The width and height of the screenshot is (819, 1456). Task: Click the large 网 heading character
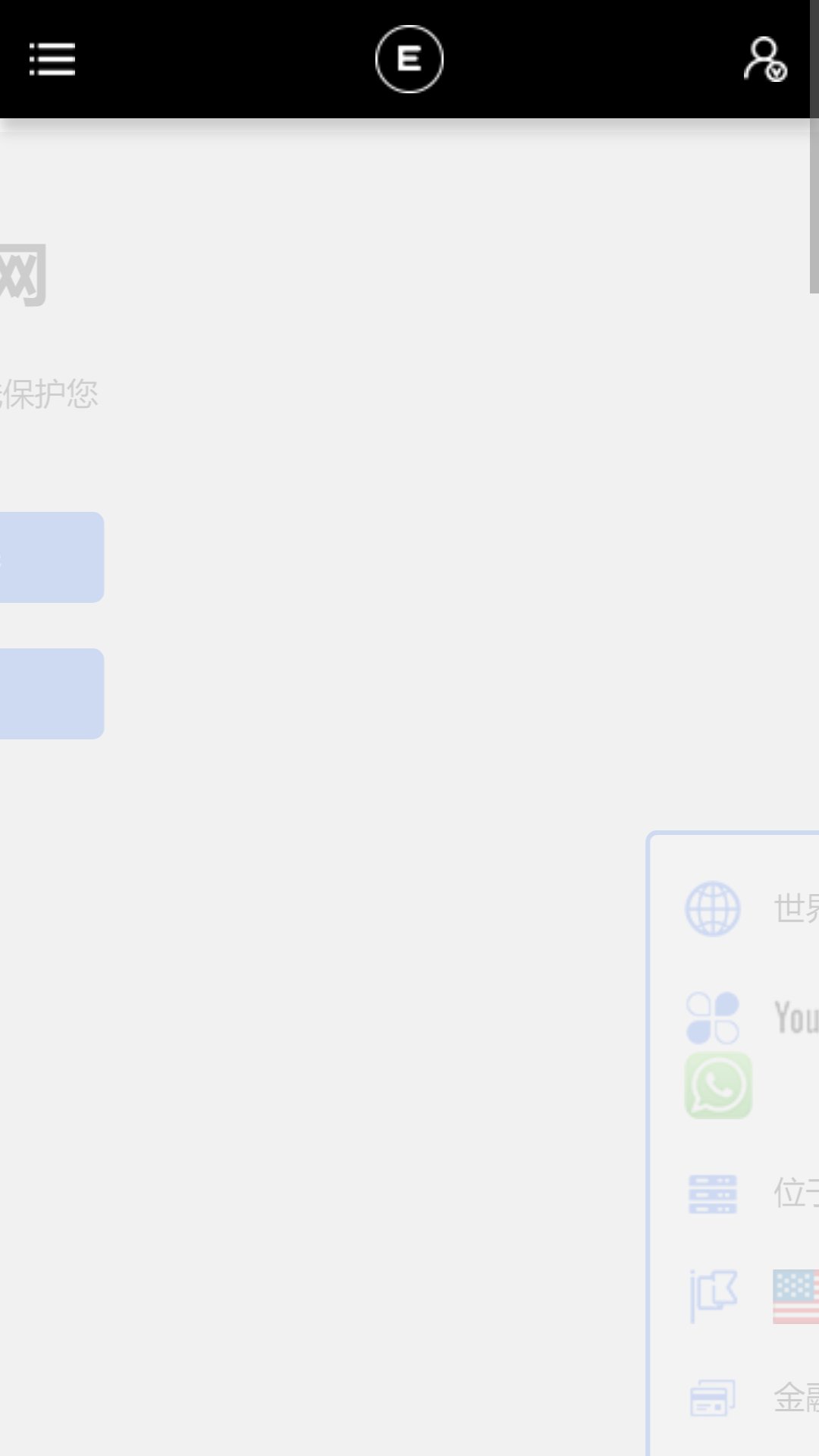tap(24, 275)
